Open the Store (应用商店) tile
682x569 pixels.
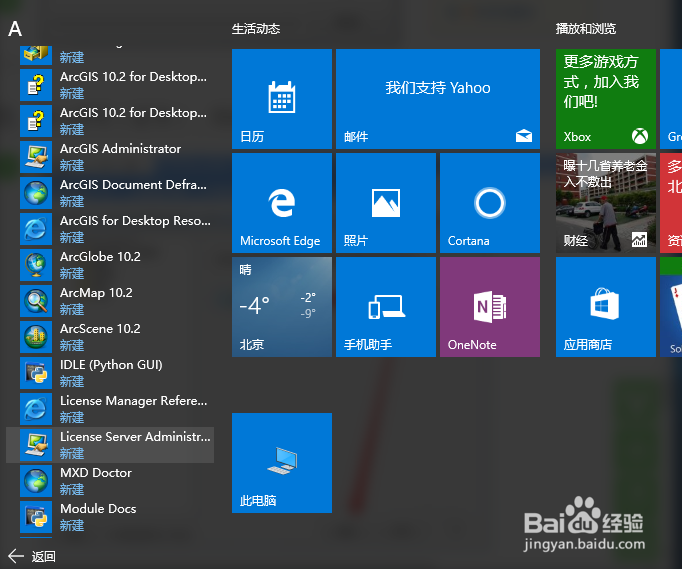pos(606,307)
